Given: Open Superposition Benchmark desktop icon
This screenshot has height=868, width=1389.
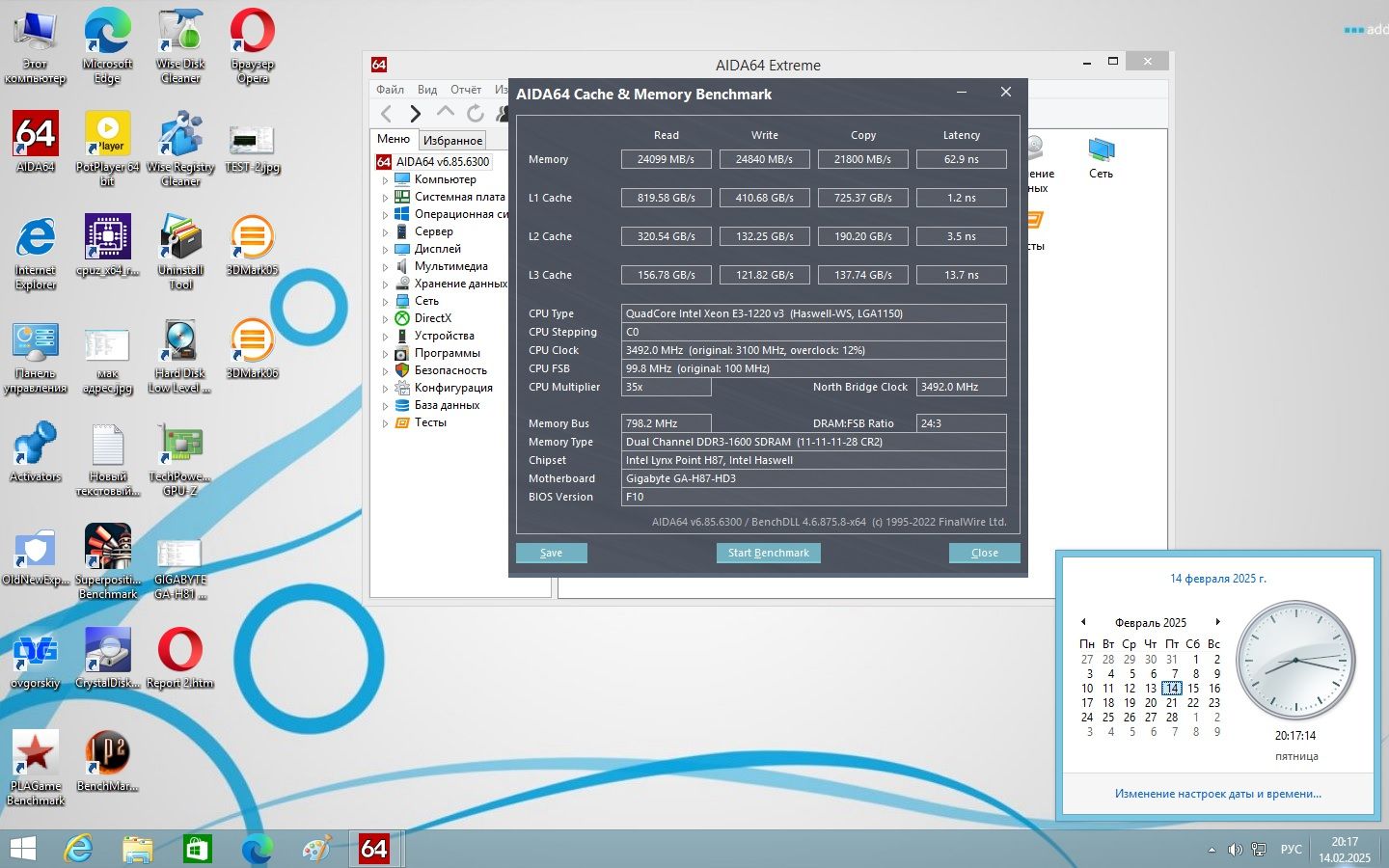Looking at the screenshot, I should (x=108, y=561).
